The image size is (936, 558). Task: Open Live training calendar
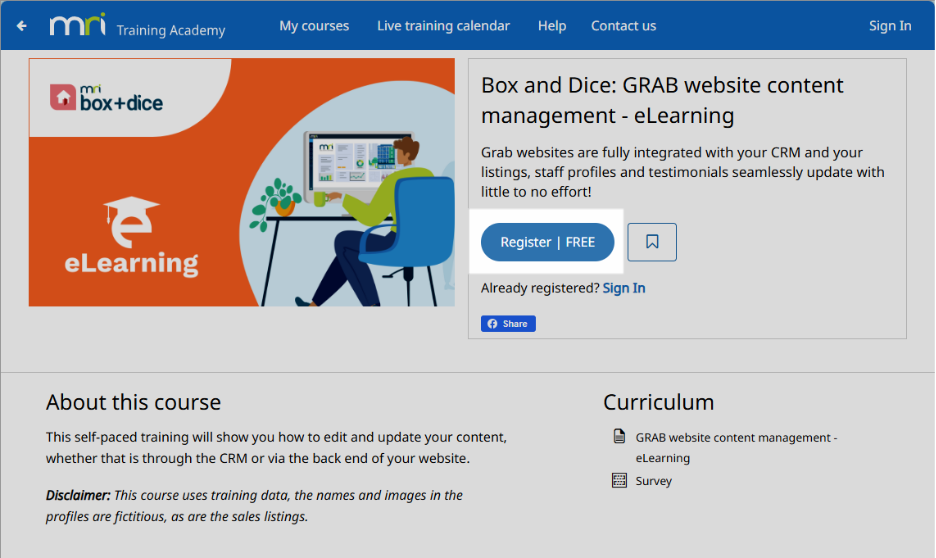click(444, 26)
